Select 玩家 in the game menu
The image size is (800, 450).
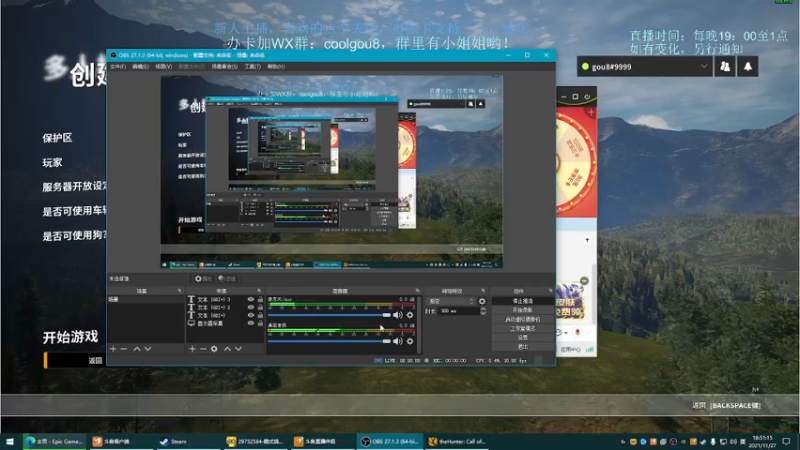coord(52,163)
